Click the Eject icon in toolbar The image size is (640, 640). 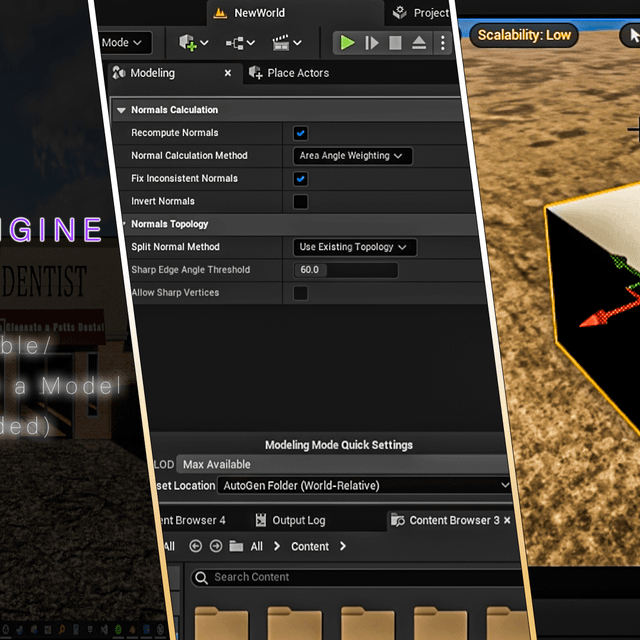tap(419, 43)
